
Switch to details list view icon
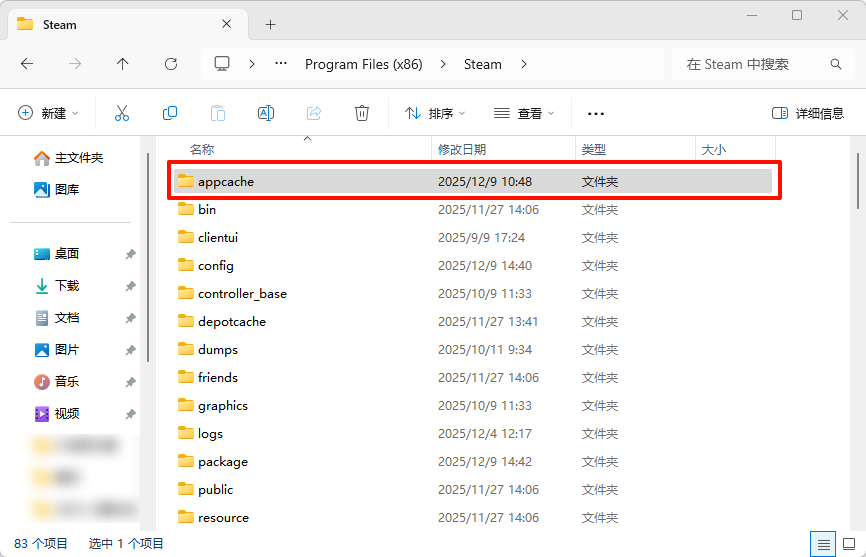coord(823,544)
